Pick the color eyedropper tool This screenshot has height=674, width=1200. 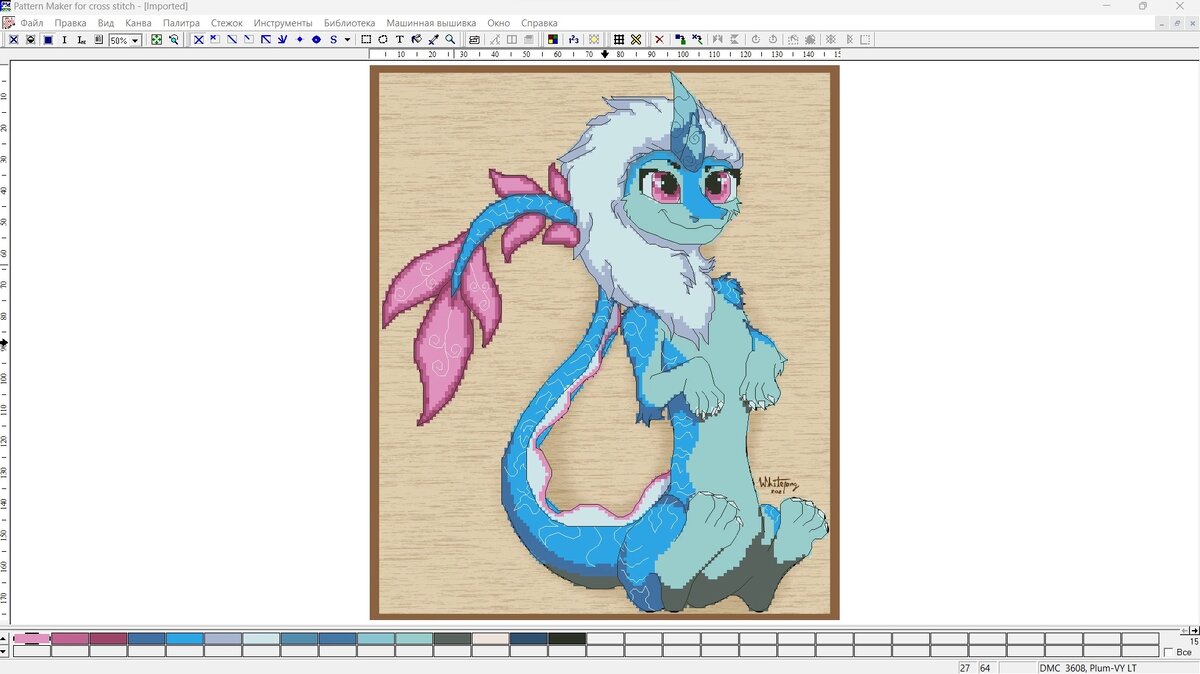pos(433,40)
